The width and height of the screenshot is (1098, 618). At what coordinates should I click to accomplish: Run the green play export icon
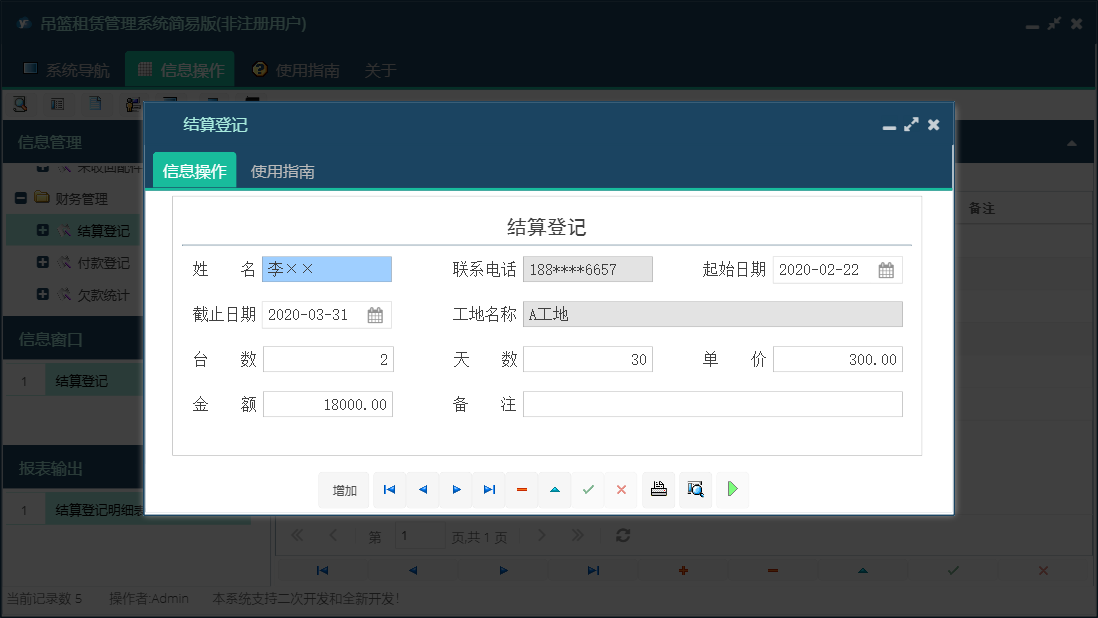[x=732, y=490]
